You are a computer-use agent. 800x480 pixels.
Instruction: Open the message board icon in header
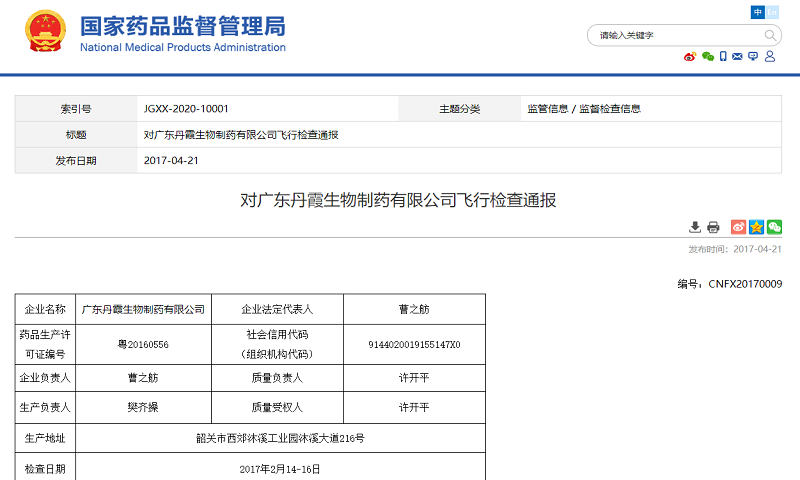coord(753,57)
